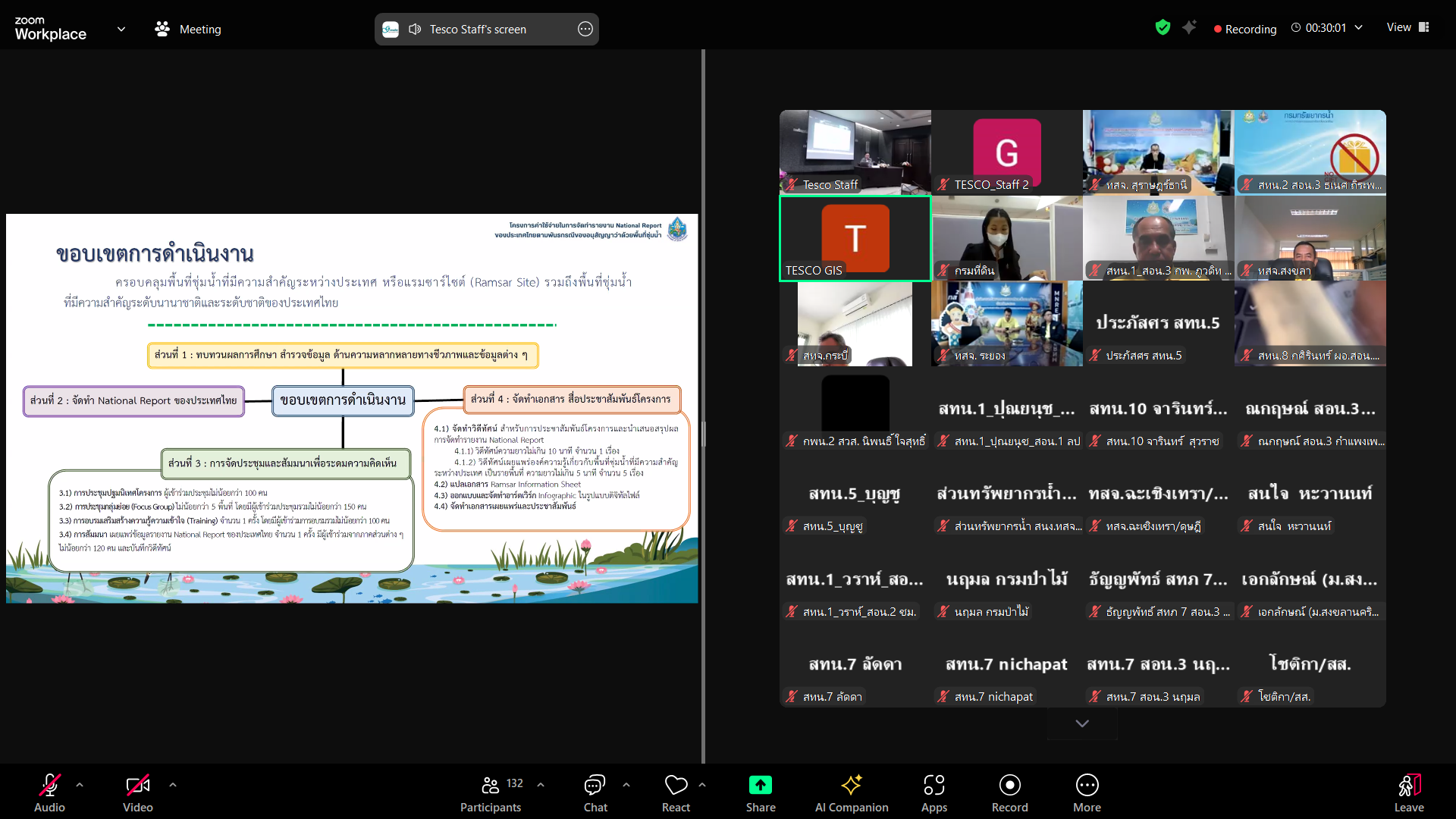Click the green Share screen icon
Screen dimensions: 1456x819
tap(760, 786)
